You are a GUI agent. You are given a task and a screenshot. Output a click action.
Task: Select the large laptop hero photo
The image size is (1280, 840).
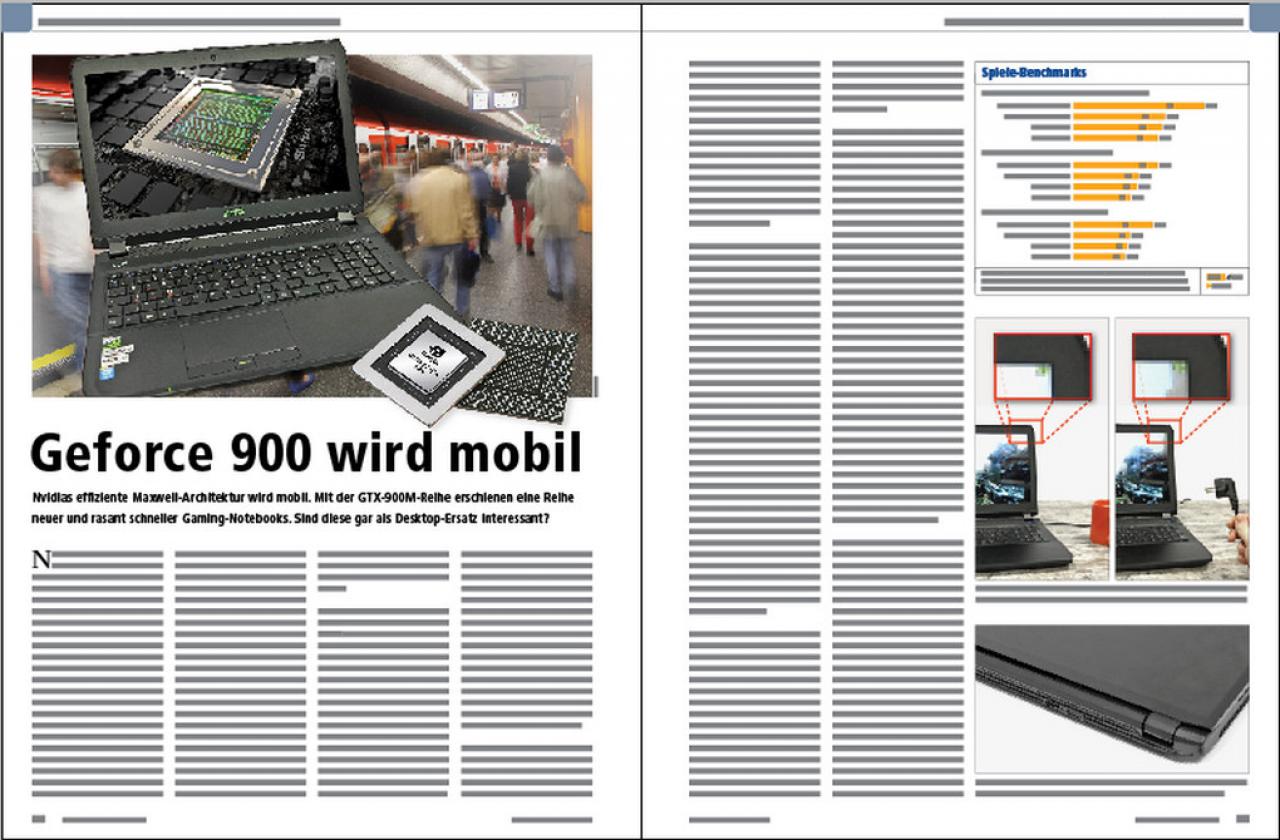coord(312,225)
